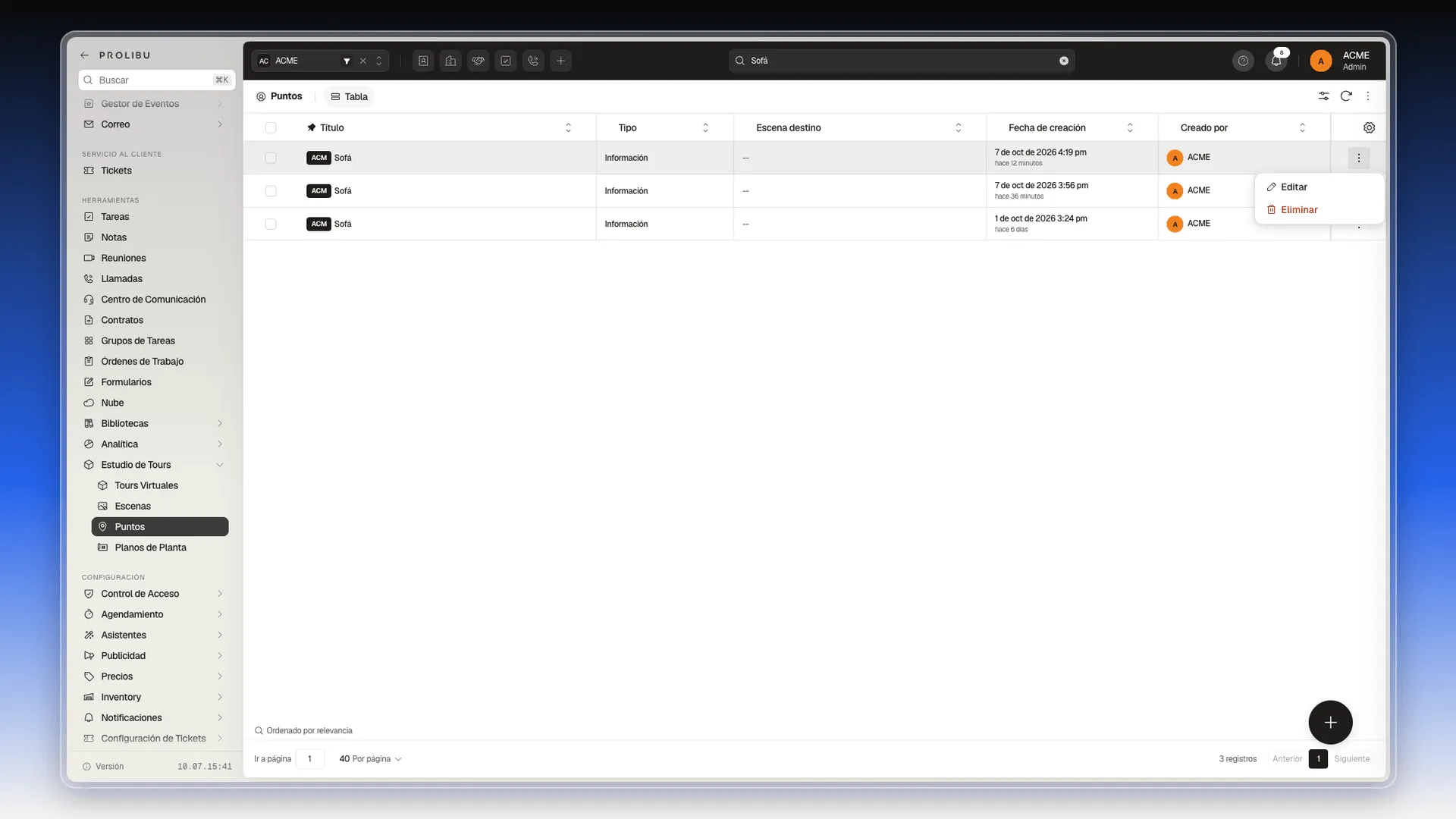Clear the Sofá search text
The image size is (1456, 819).
[1064, 61]
